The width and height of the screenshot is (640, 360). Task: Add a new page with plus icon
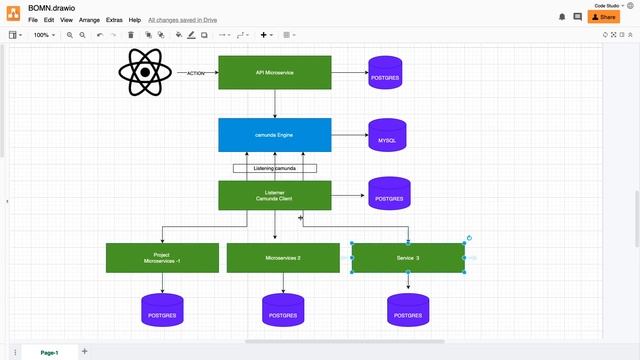(x=84, y=351)
